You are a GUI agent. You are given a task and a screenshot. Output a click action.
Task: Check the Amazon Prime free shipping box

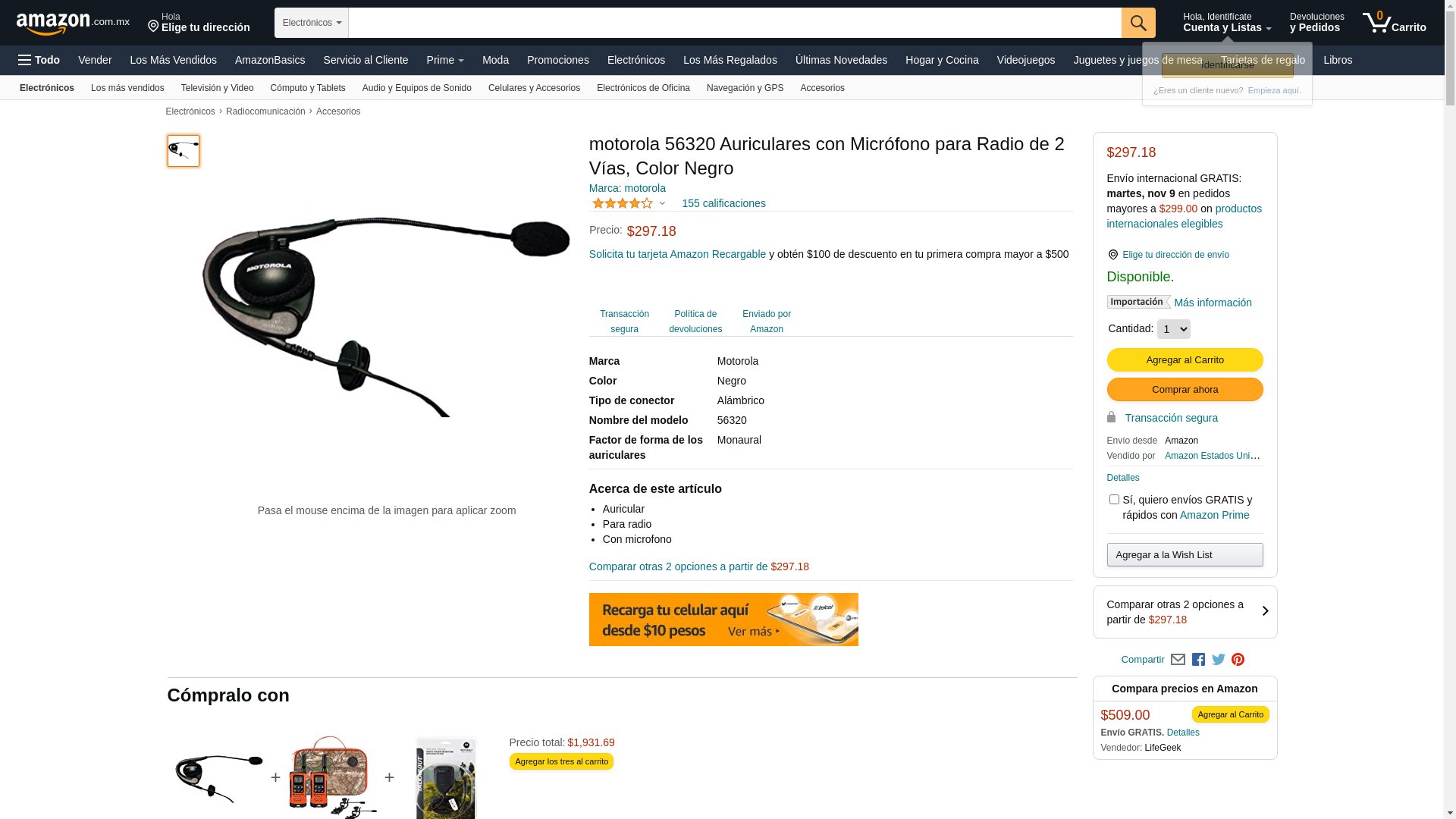tap(1114, 499)
